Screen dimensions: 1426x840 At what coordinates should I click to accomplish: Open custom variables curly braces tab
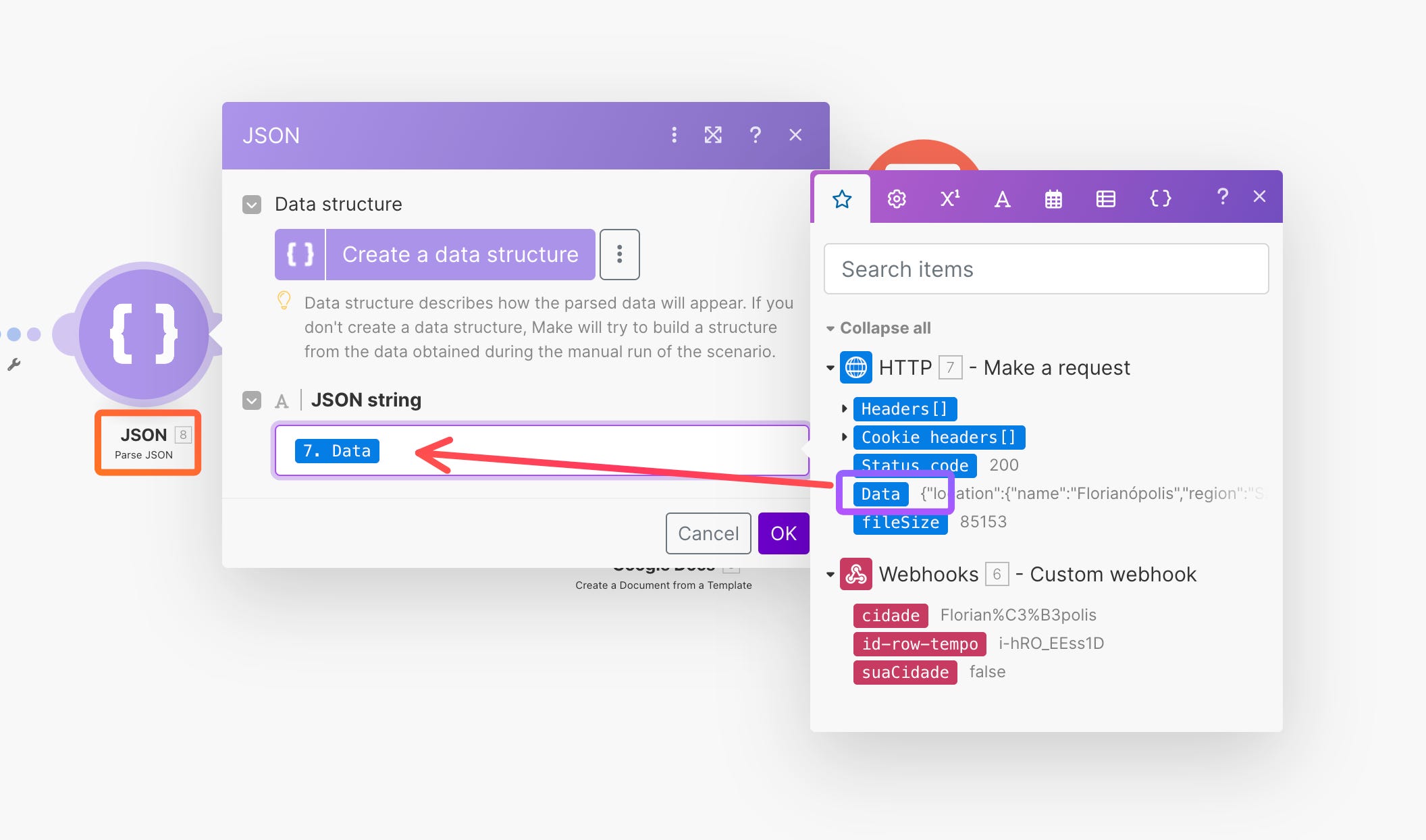click(1160, 199)
